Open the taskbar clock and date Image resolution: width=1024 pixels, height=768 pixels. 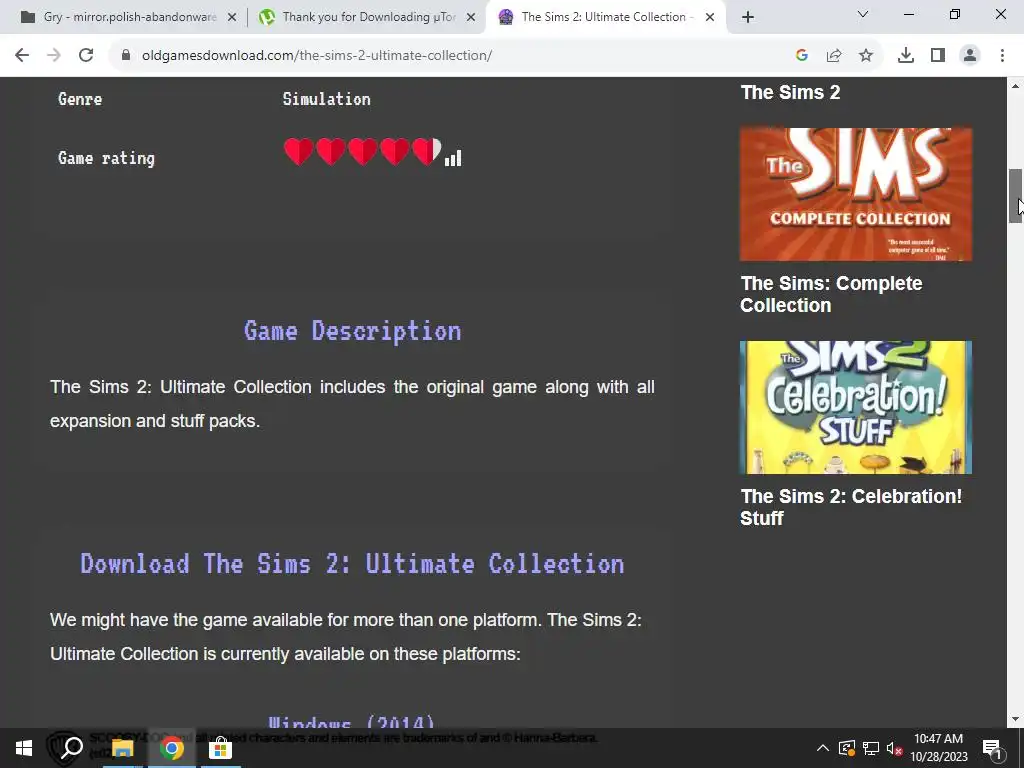(x=938, y=748)
